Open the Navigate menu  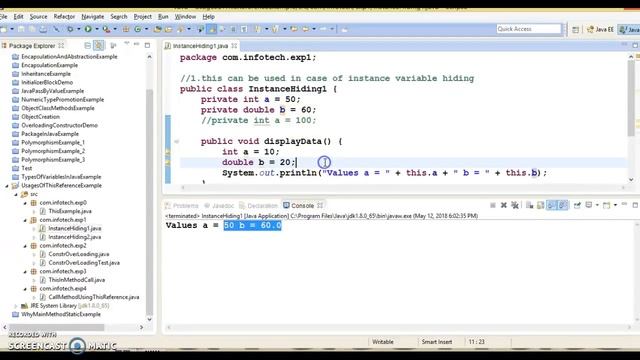93,17
